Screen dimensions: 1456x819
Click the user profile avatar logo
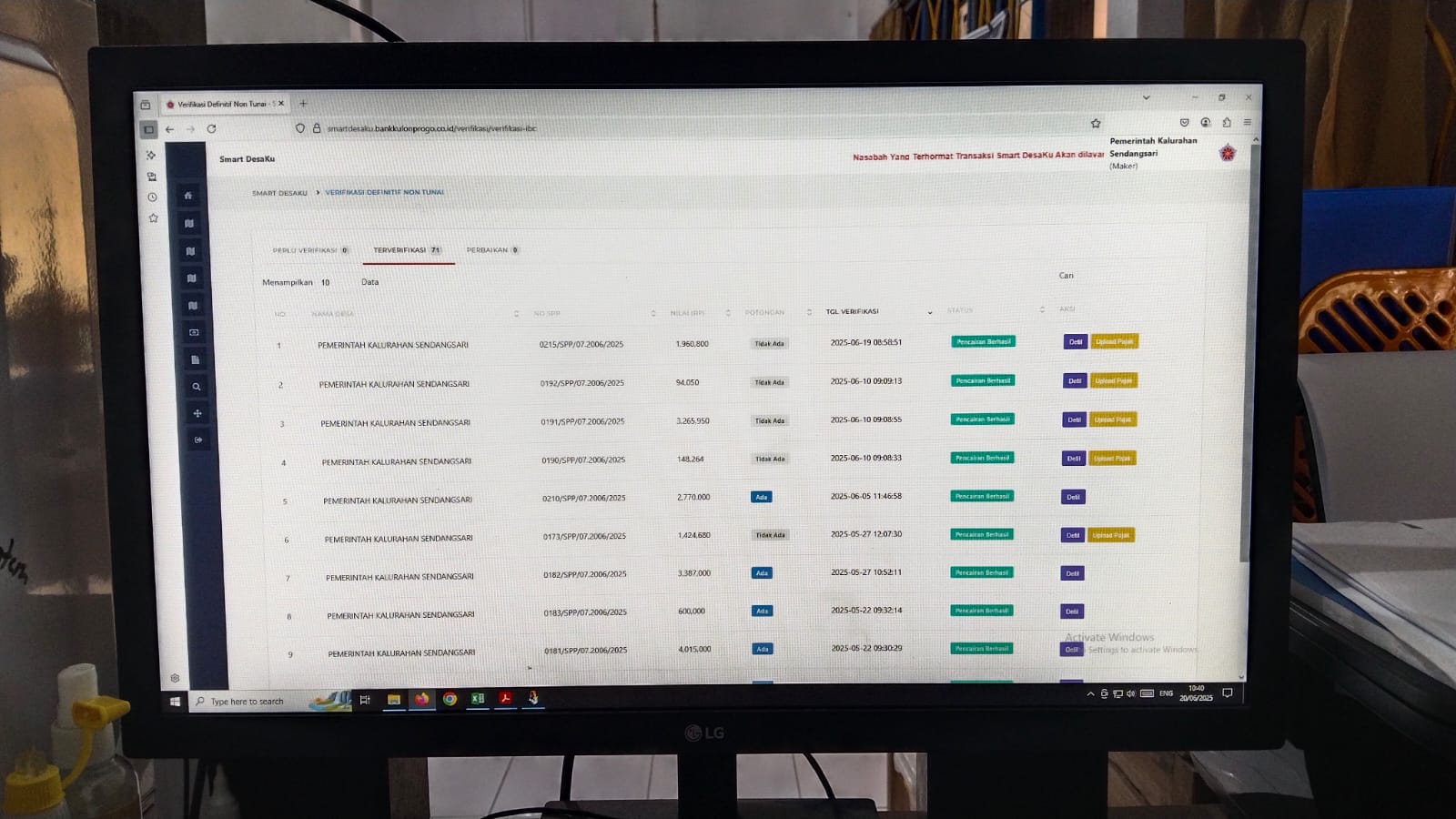coord(1228,153)
